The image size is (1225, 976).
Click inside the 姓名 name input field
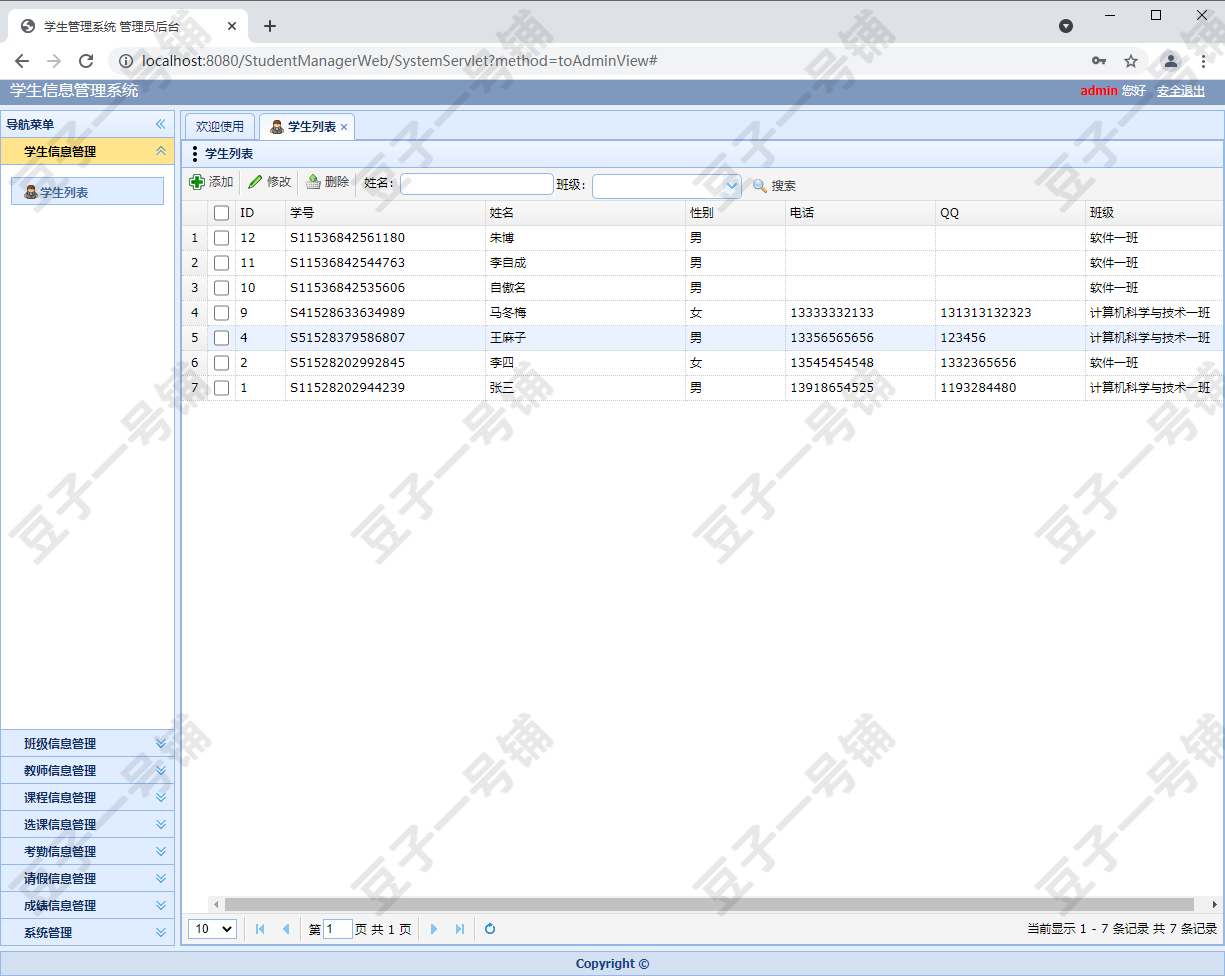pyautogui.click(x=476, y=184)
